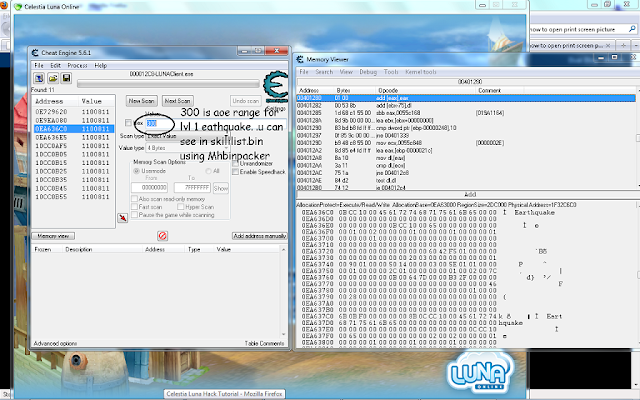Click Add address manually button
Viewport: 640px width, 400px height.
pyautogui.click(x=260, y=236)
